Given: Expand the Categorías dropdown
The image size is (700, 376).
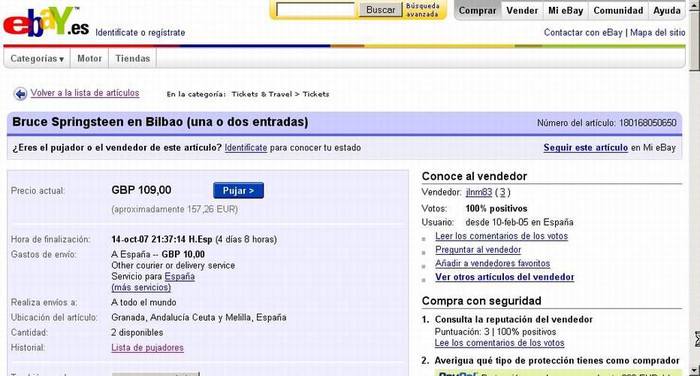Looking at the screenshot, I should point(37,58).
